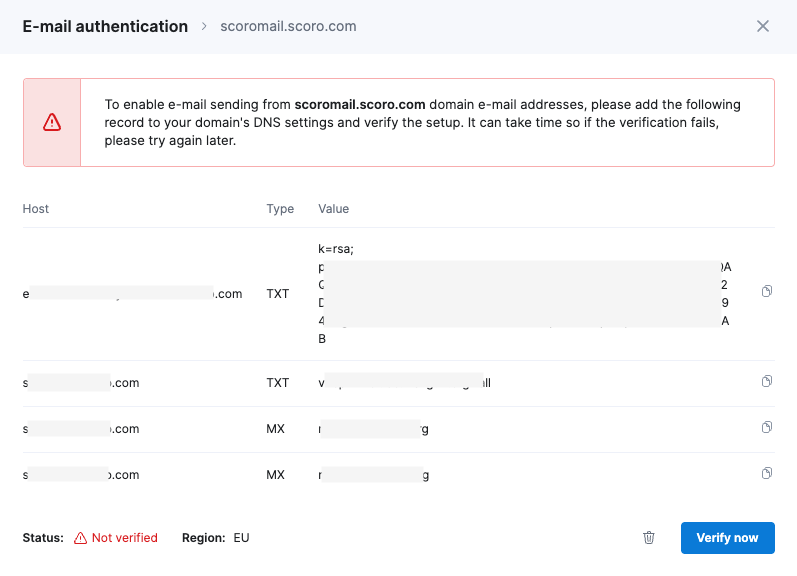Copy the k=rsa TXT record value

tap(767, 291)
